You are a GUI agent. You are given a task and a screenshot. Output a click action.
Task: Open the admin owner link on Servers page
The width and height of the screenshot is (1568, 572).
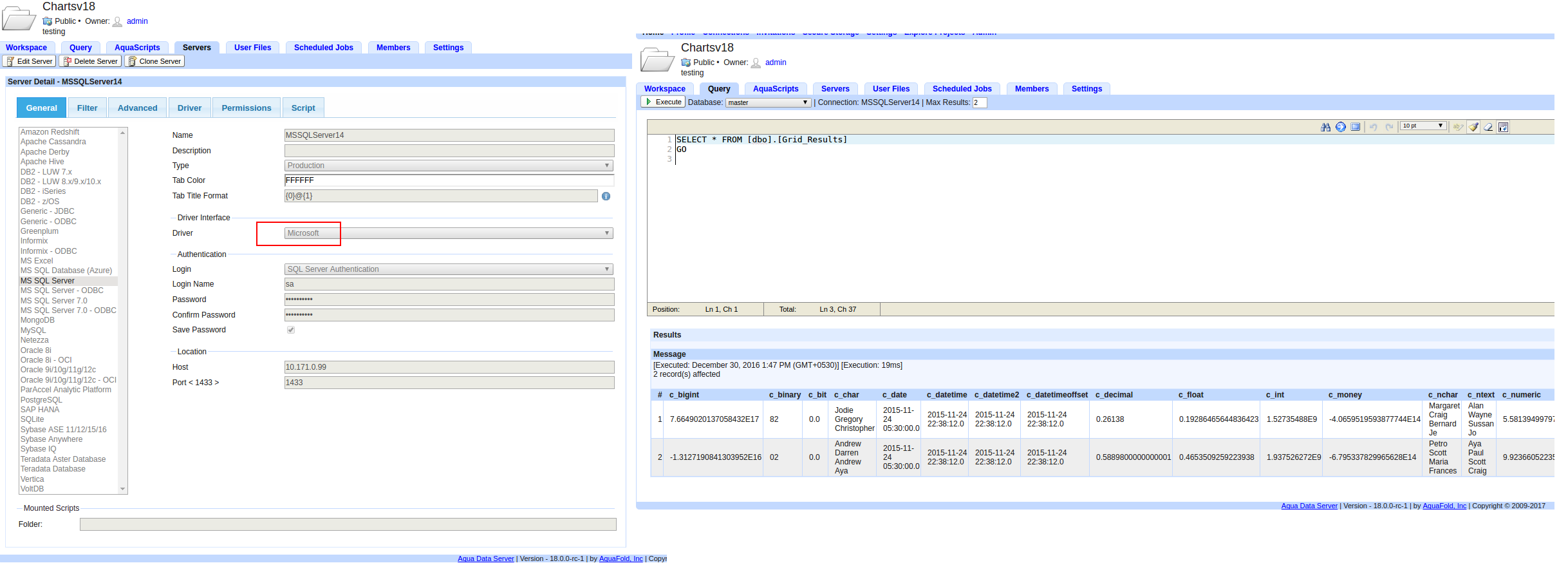click(137, 21)
